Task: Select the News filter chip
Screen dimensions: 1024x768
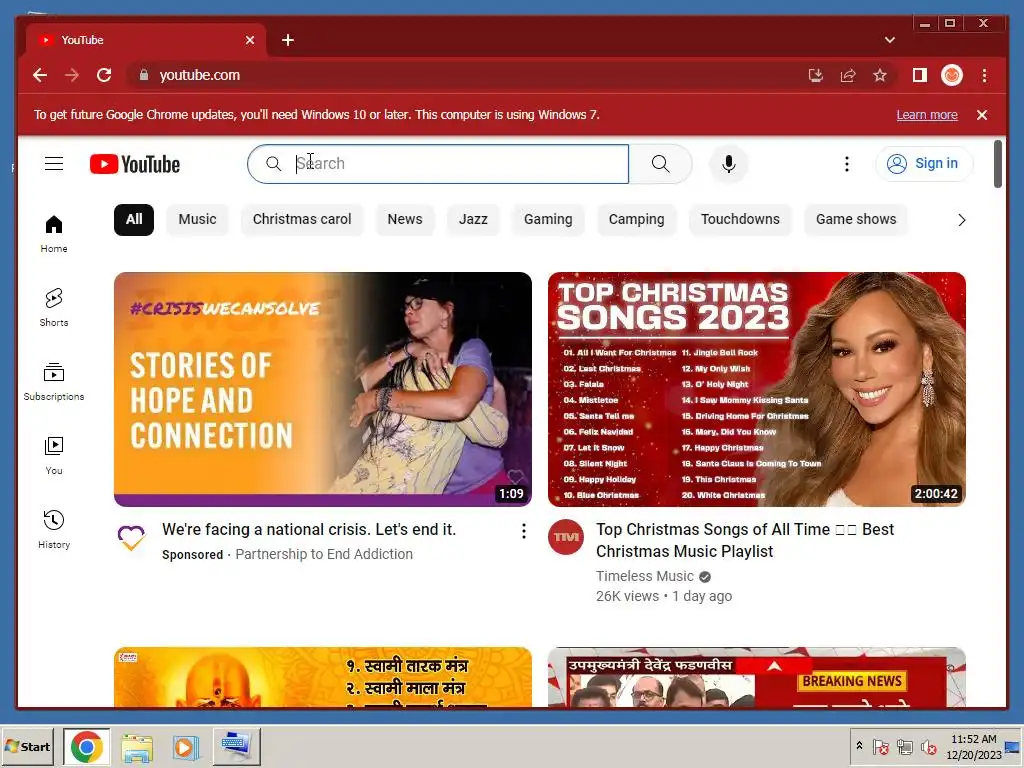Action: pos(405,219)
